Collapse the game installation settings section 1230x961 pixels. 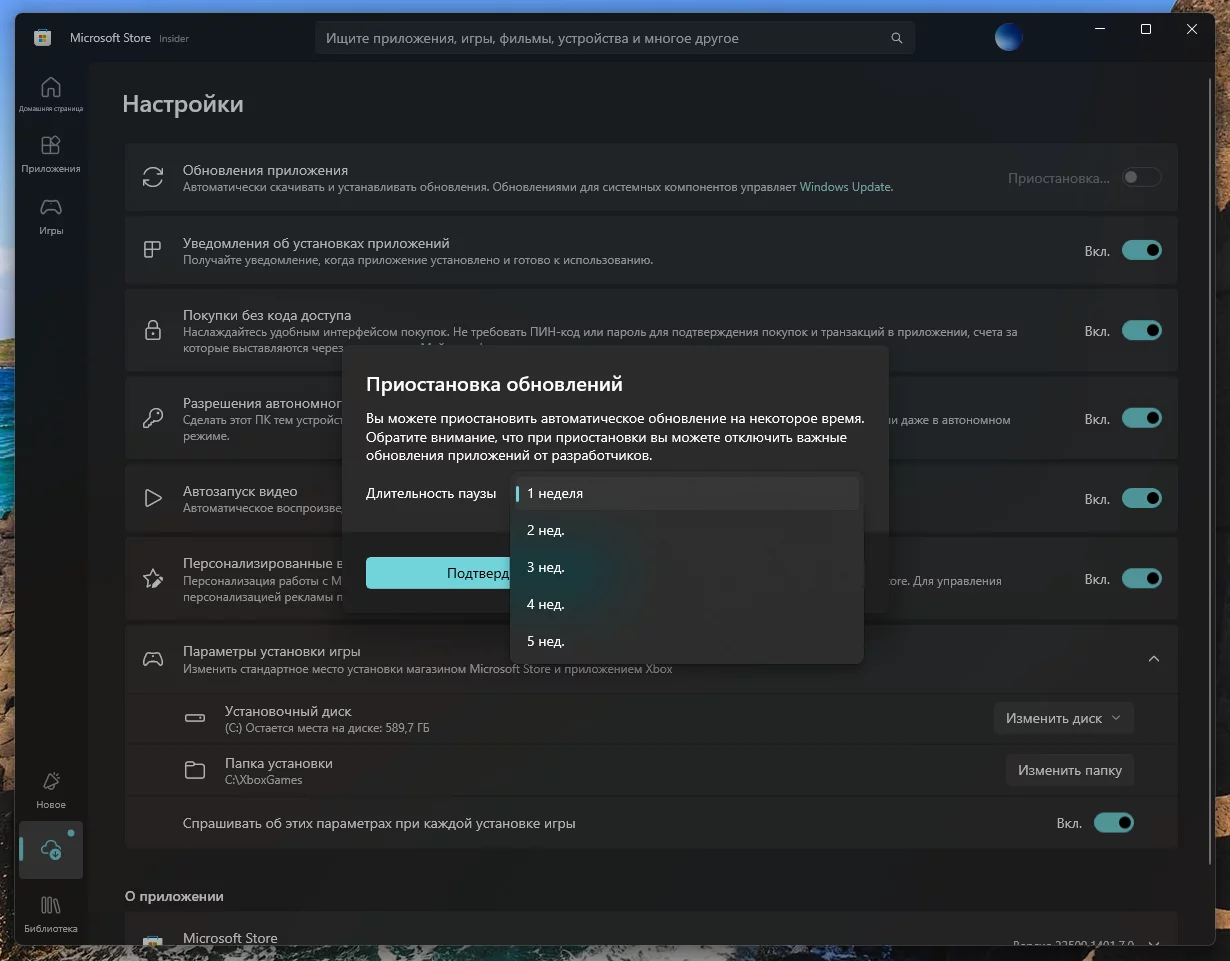(x=1153, y=659)
